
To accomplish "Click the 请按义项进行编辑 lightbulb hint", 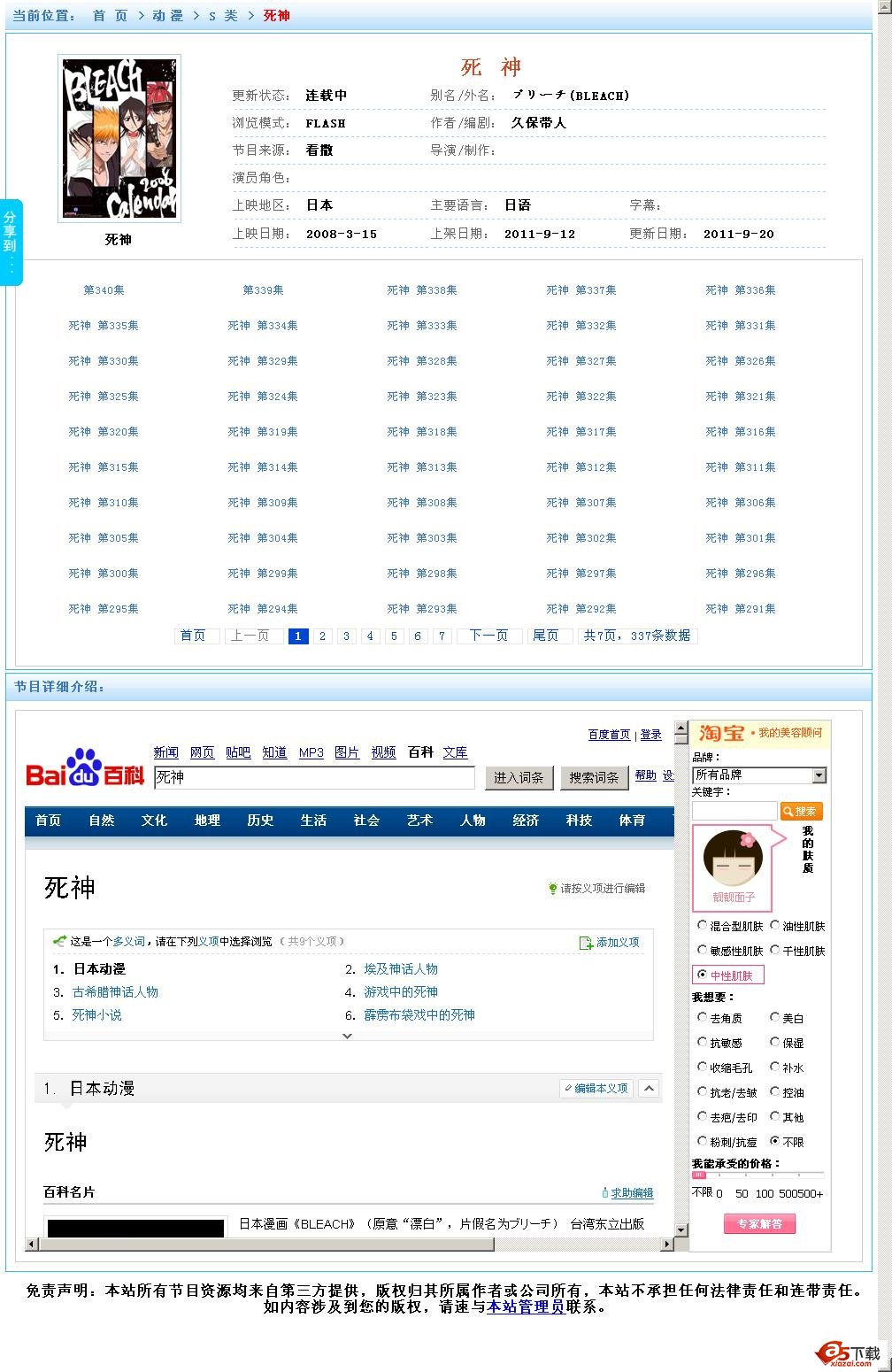I will [597, 888].
